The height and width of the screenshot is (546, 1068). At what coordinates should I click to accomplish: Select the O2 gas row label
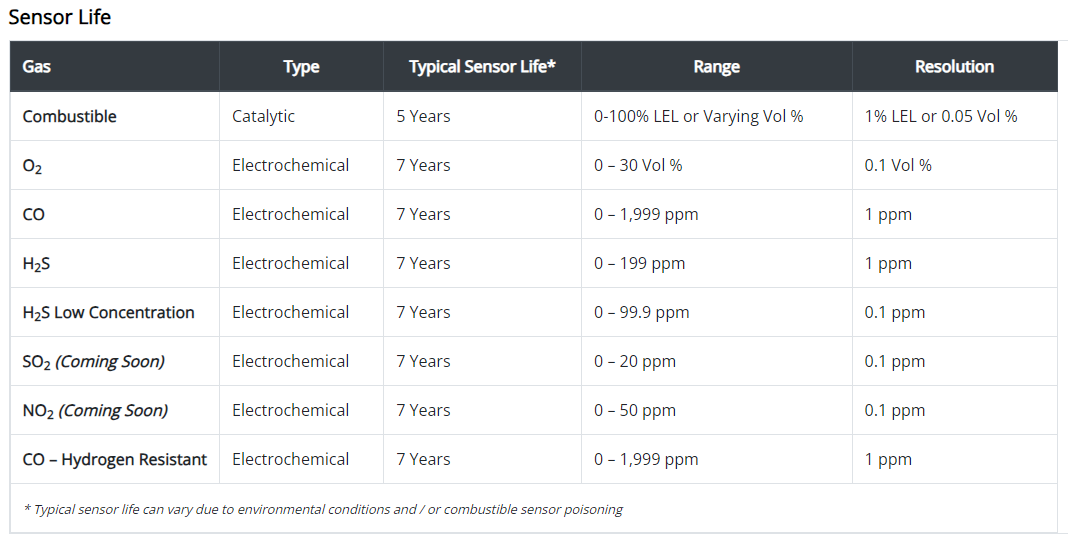click(32, 166)
